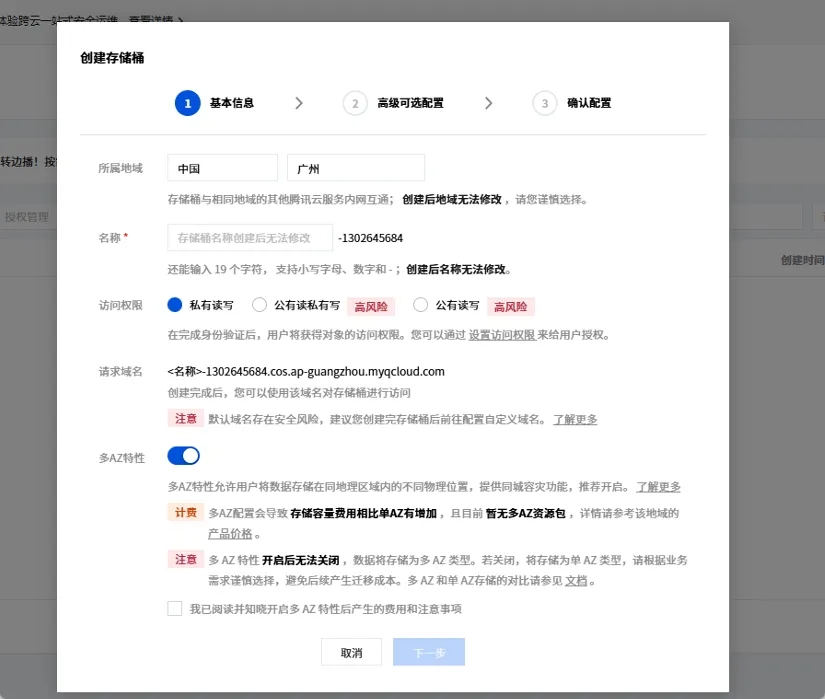Click the step 2 高级可选配置 circle icon
This screenshot has height=699, width=825.
pos(356,103)
